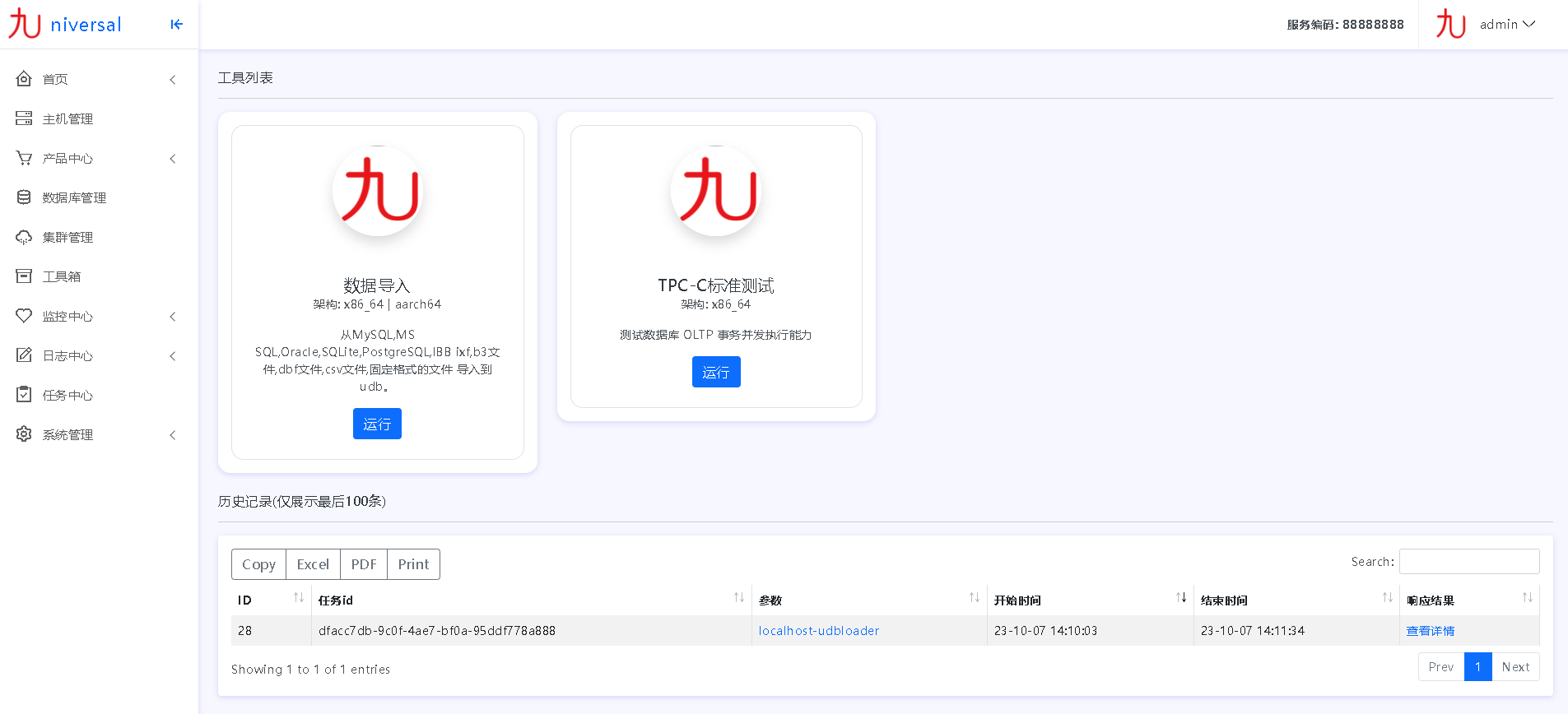Image resolution: width=1568 pixels, height=714 pixels.
Task: Click the 架构: x86_64 | aarch64 text
Action: (377, 304)
